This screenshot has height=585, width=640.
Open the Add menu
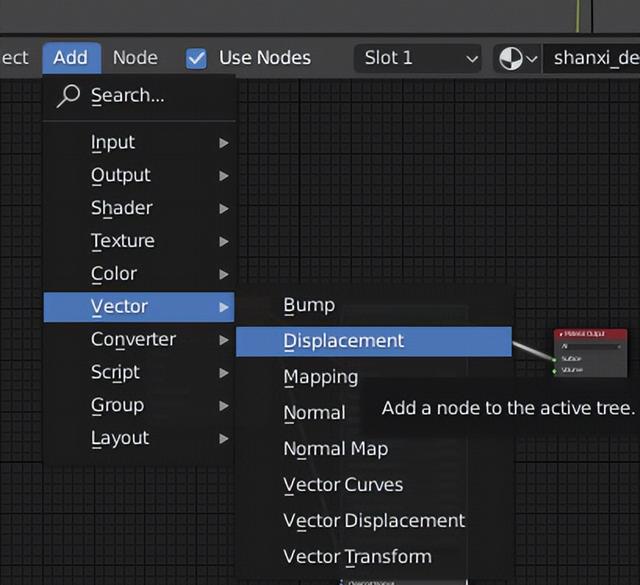coord(70,58)
